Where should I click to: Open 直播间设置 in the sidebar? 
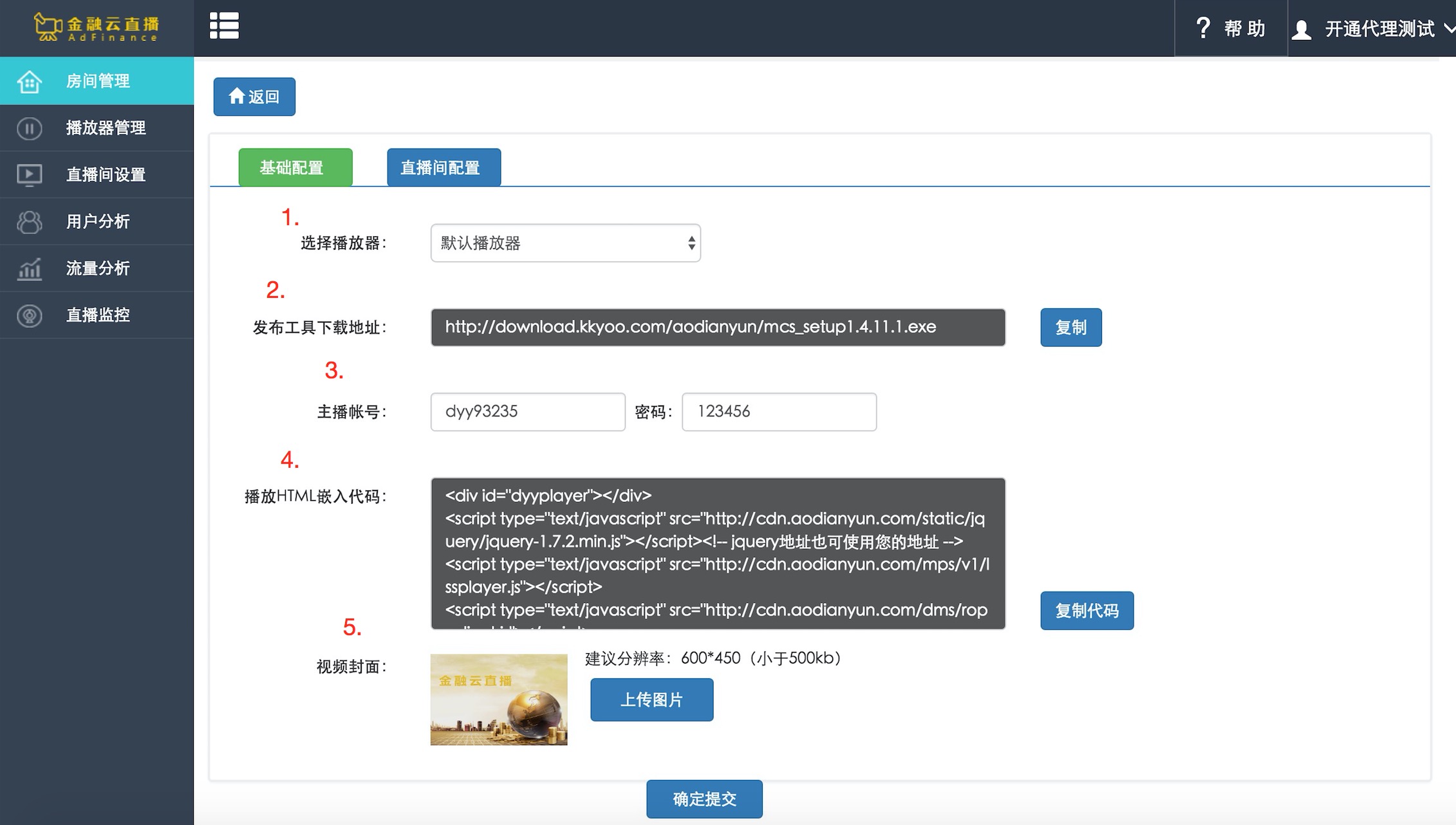click(97, 174)
